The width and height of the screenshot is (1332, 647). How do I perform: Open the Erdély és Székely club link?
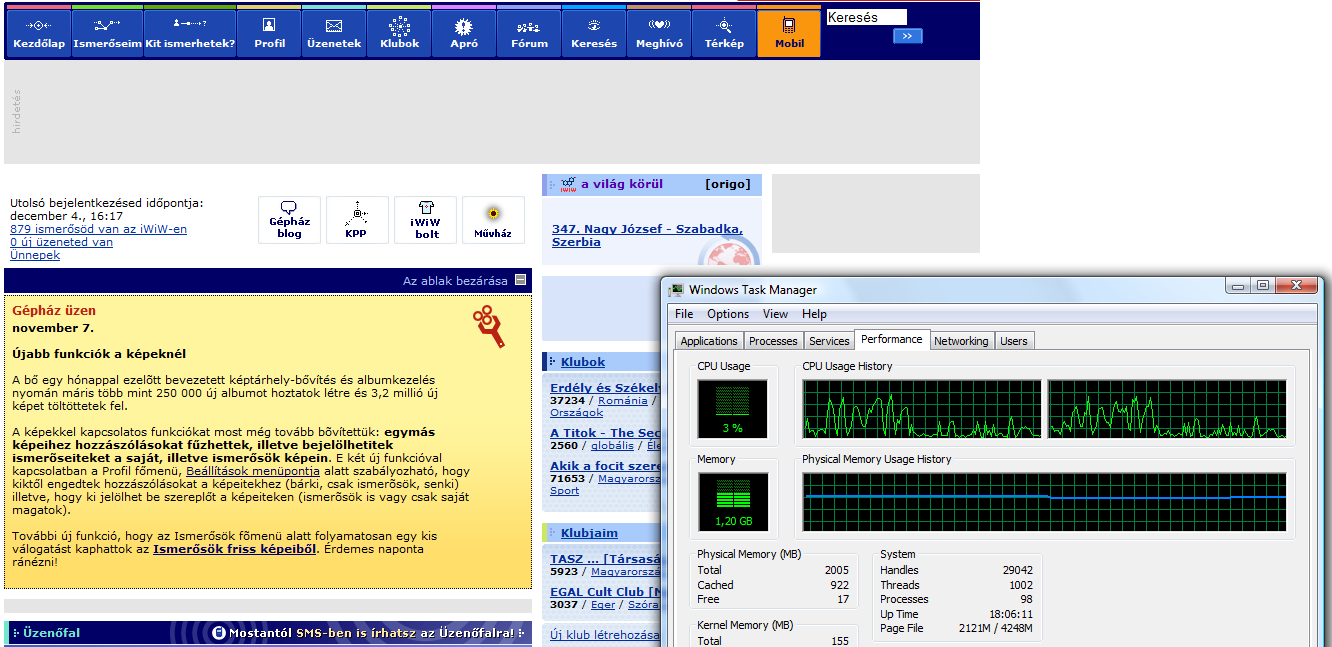click(606, 387)
